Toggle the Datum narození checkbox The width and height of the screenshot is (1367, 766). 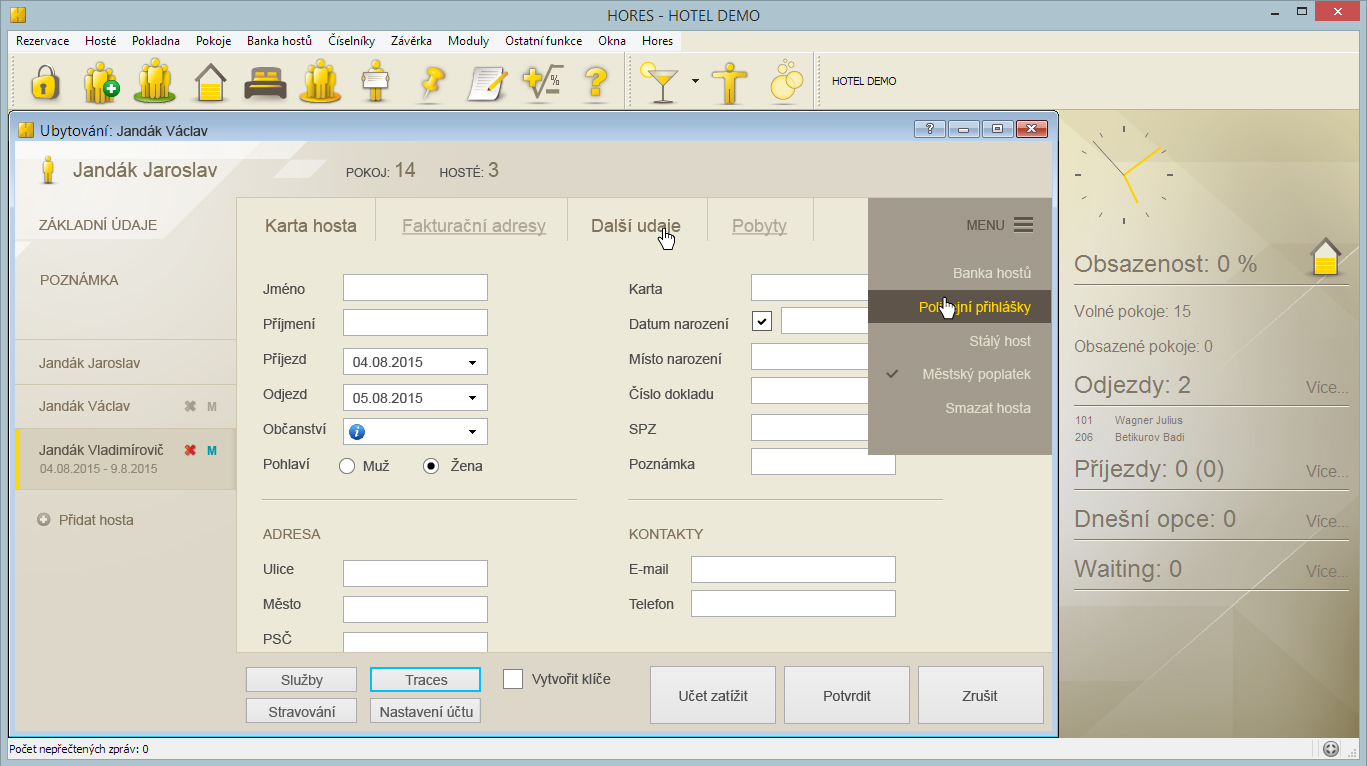(762, 322)
